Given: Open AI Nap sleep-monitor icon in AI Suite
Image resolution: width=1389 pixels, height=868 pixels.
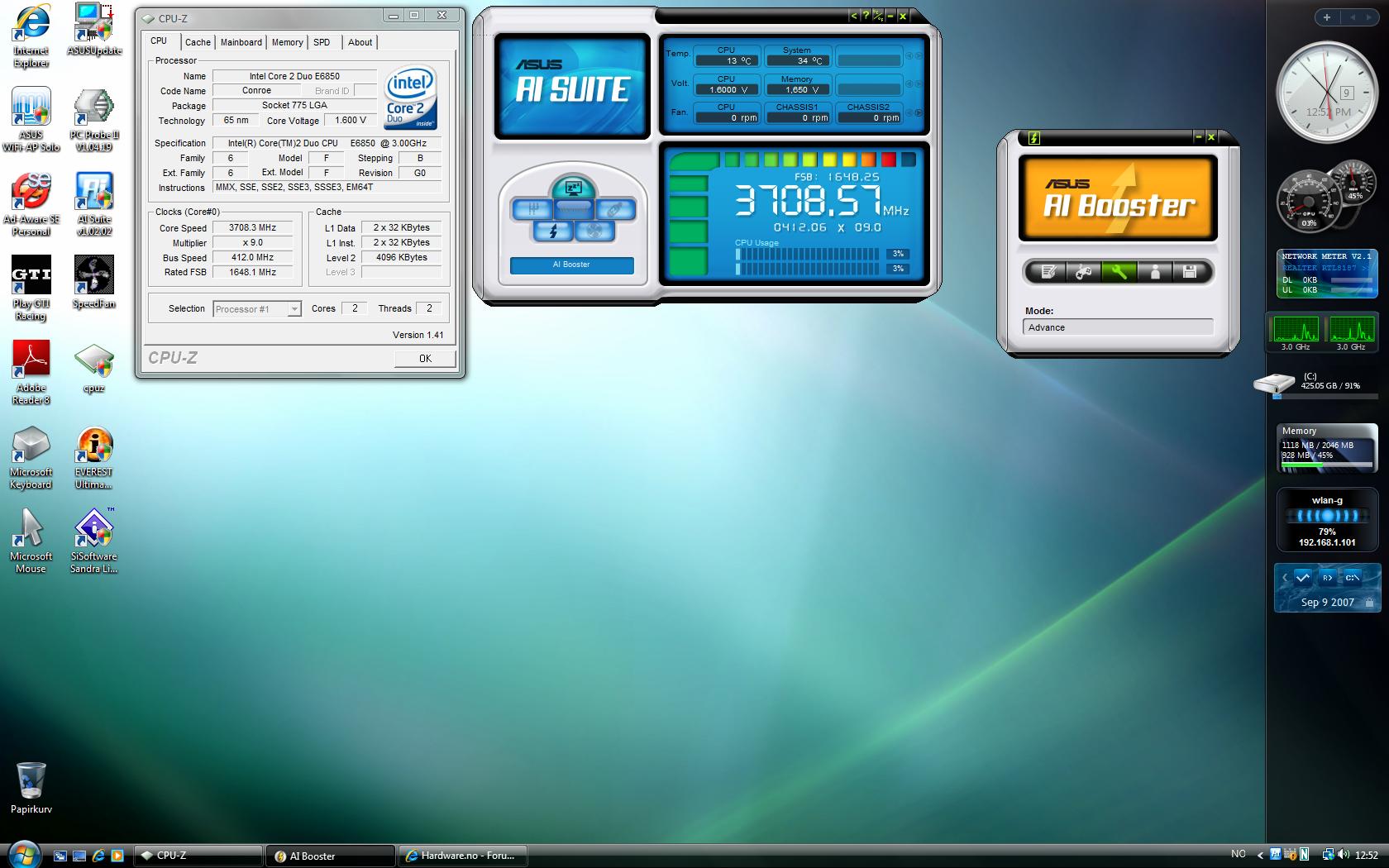Looking at the screenshot, I should click(x=573, y=188).
